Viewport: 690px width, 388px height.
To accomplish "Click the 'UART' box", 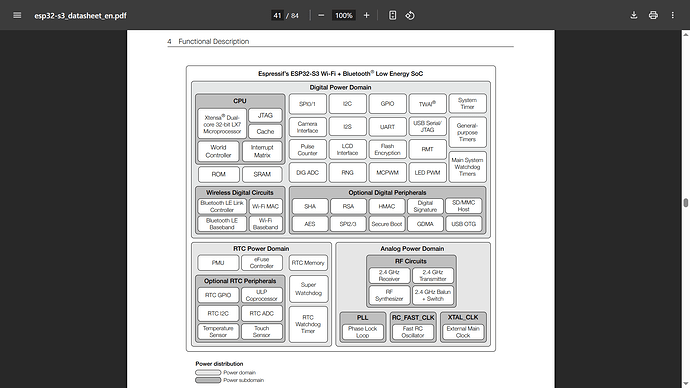I will (x=387, y=127).
